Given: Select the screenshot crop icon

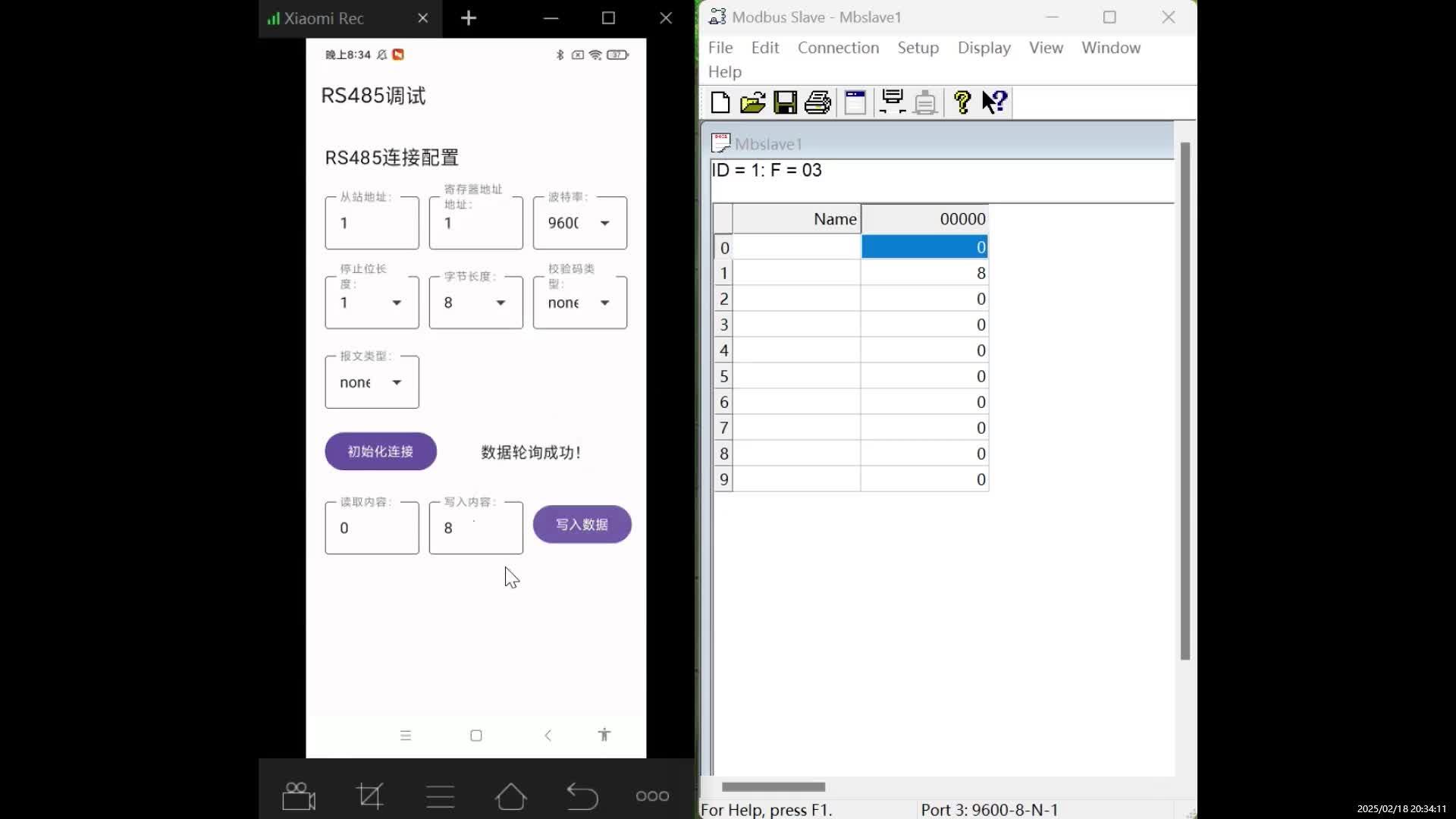Looking at the screenshot, I should pyautogui.click(x=370, y=796).
